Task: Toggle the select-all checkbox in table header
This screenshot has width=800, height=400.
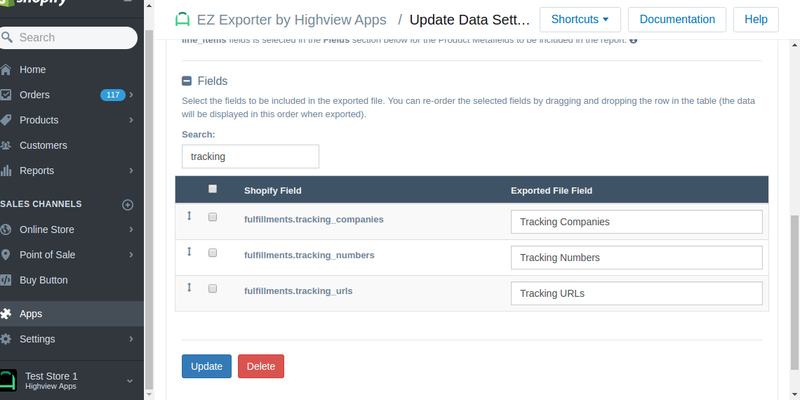Action: pos(213,189)
